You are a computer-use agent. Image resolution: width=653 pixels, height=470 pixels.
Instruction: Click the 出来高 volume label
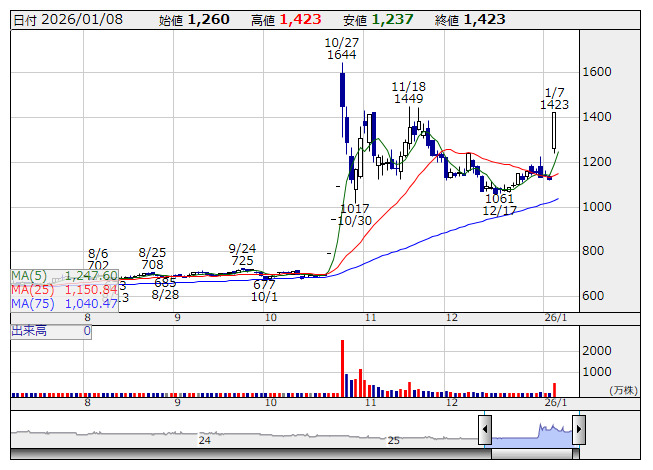point(28,330)
